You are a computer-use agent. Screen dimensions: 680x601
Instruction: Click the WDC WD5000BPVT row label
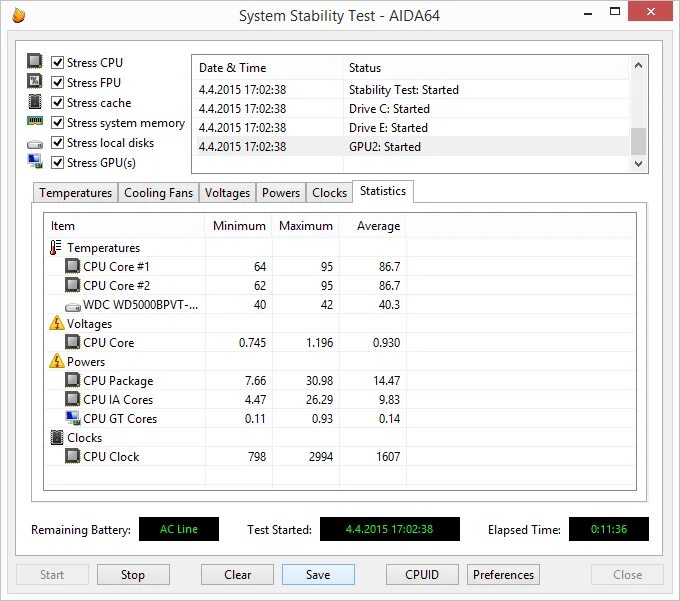[x=141, y=304]
